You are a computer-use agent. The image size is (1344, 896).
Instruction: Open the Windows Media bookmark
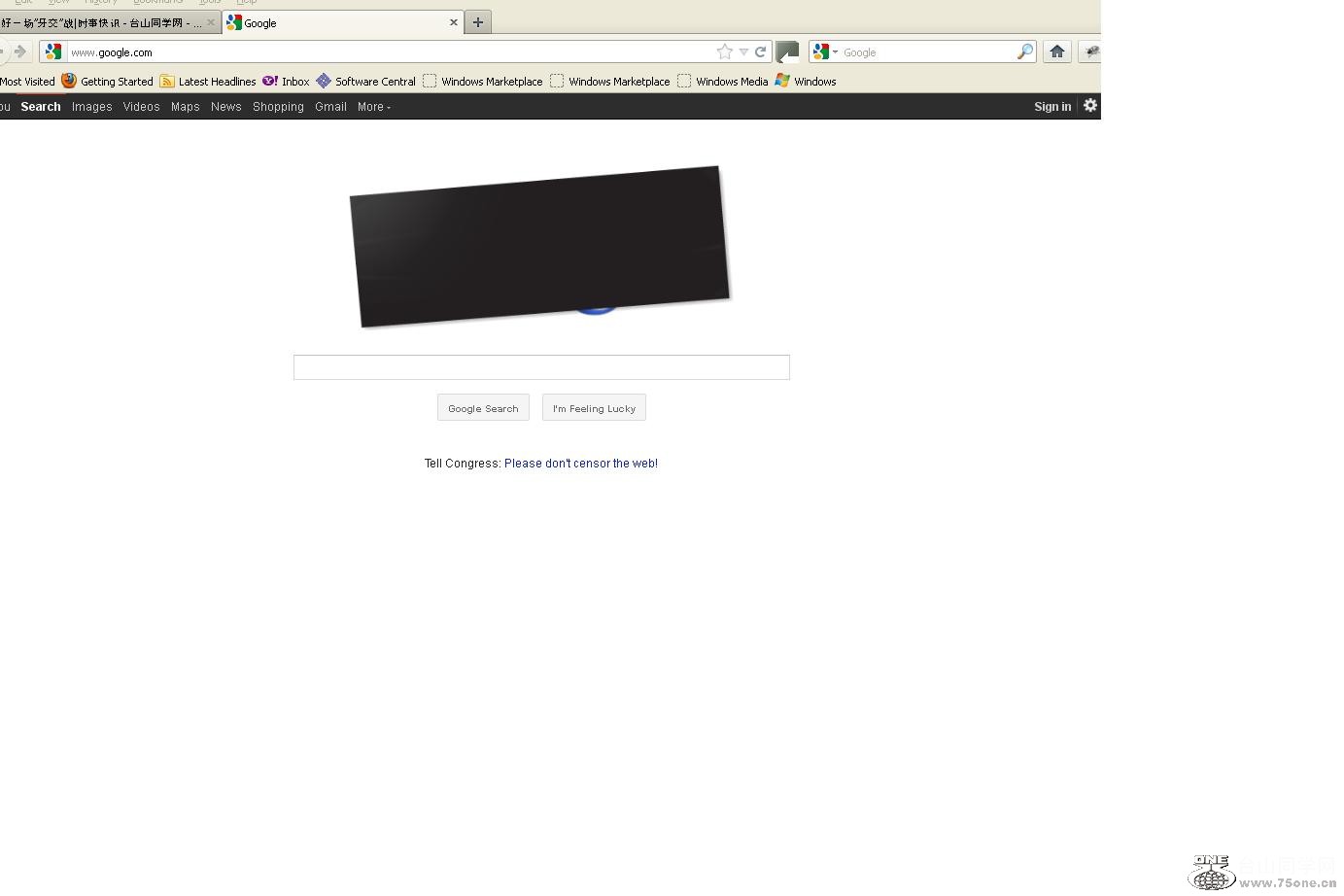pyautogui.click(x=723, y=82)
